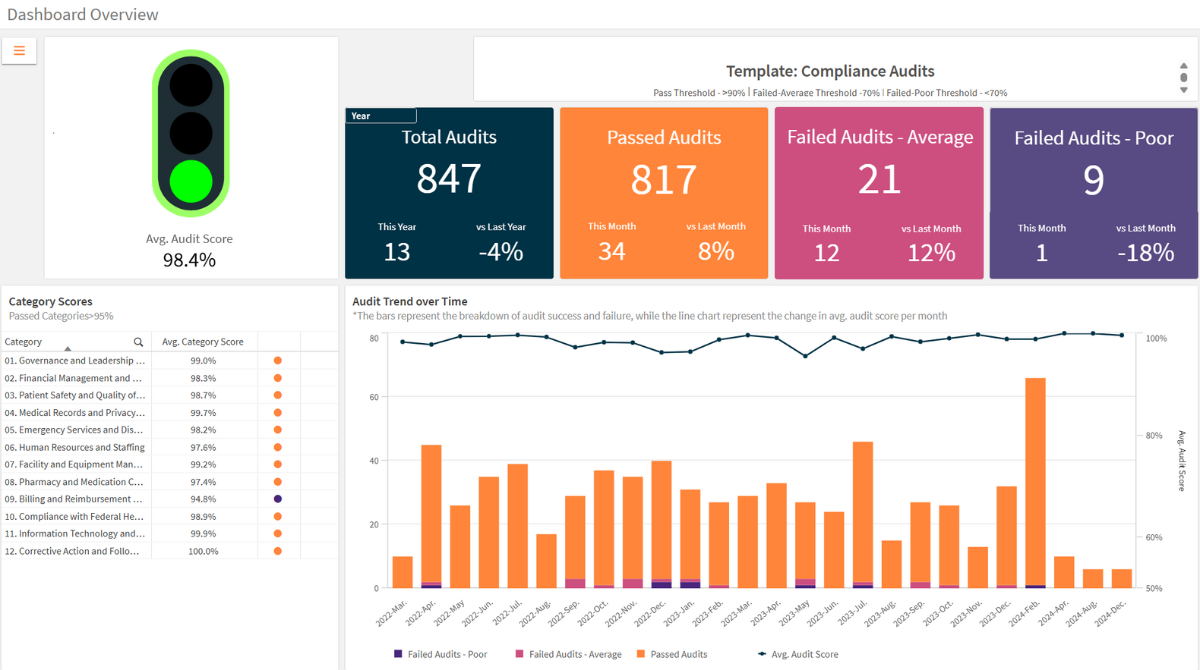Select the 06. Human Resources and Staffing row

75,447
